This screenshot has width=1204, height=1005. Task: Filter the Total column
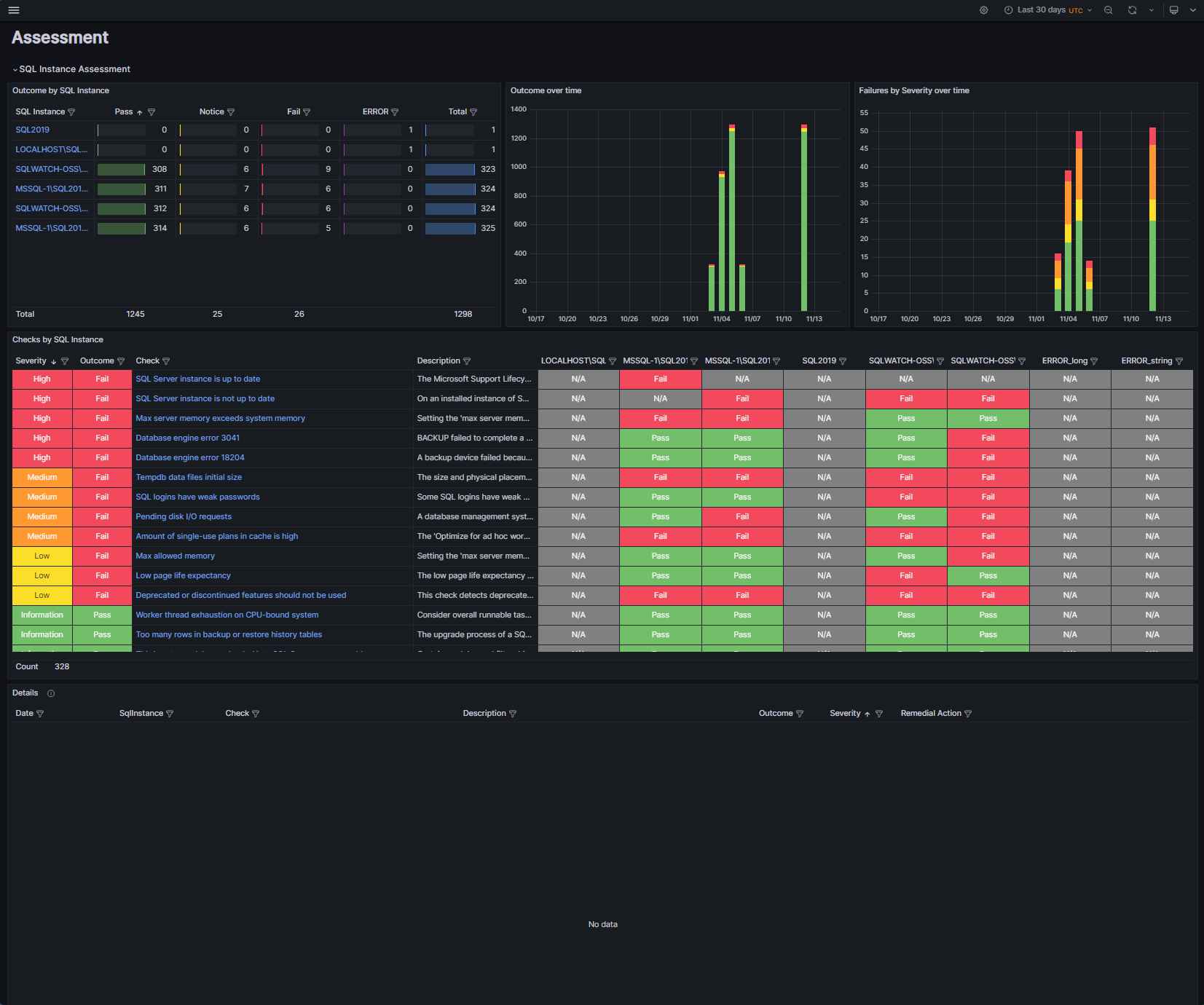click(473, 112)
